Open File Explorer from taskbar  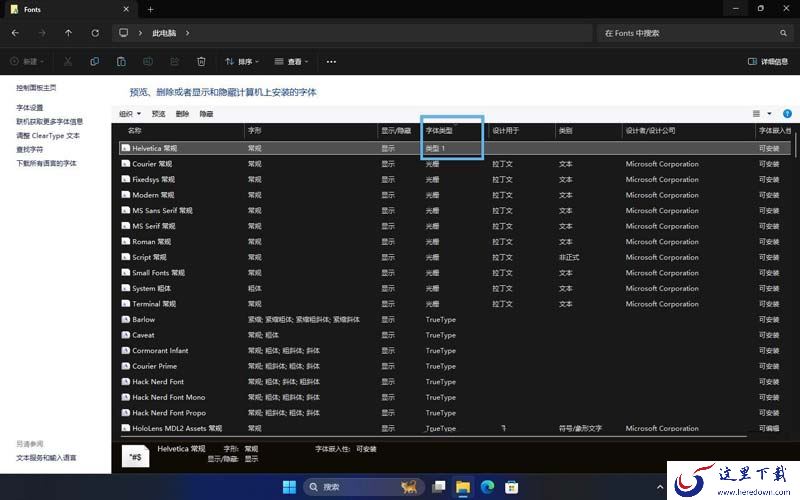click(463, 487)
